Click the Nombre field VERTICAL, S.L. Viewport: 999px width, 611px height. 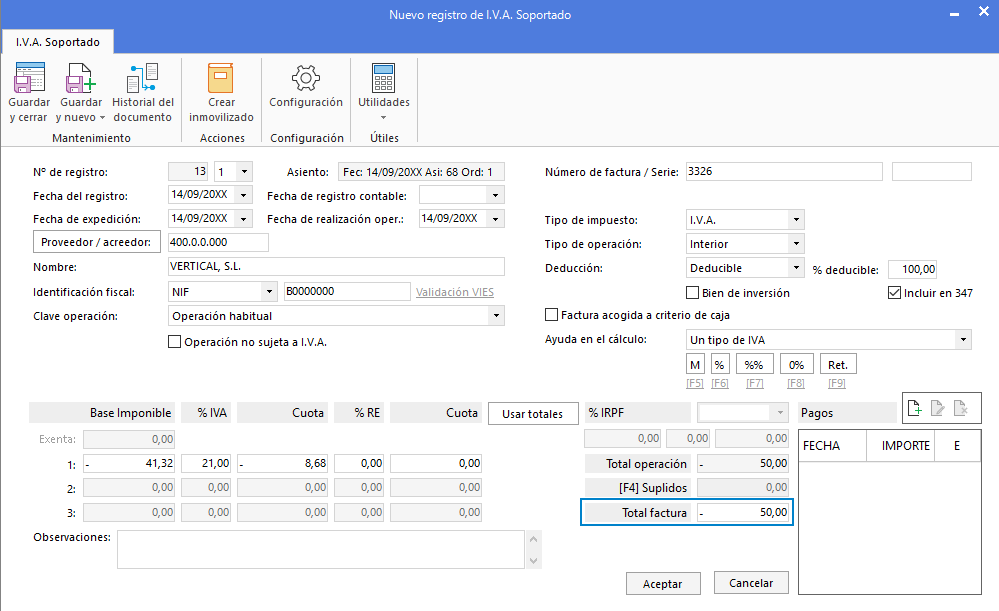coord(336,266)
